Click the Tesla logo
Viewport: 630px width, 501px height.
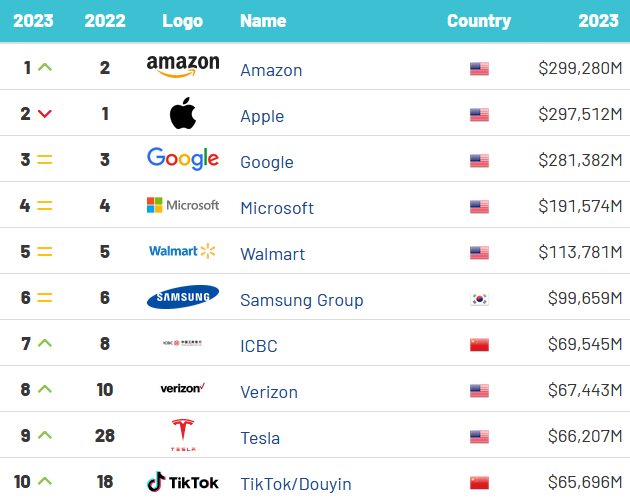click(x=183, y=437)
